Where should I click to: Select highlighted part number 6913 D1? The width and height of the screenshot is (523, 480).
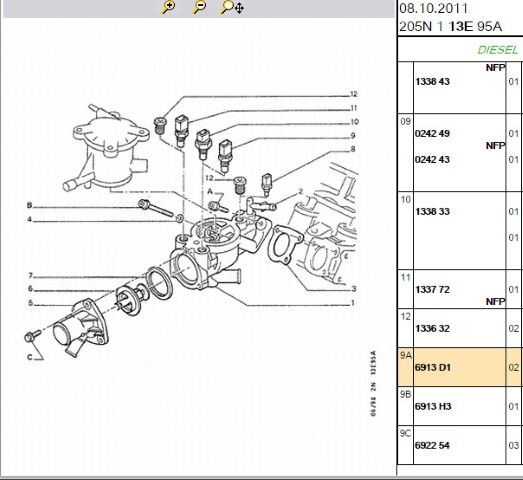point(433,368)
